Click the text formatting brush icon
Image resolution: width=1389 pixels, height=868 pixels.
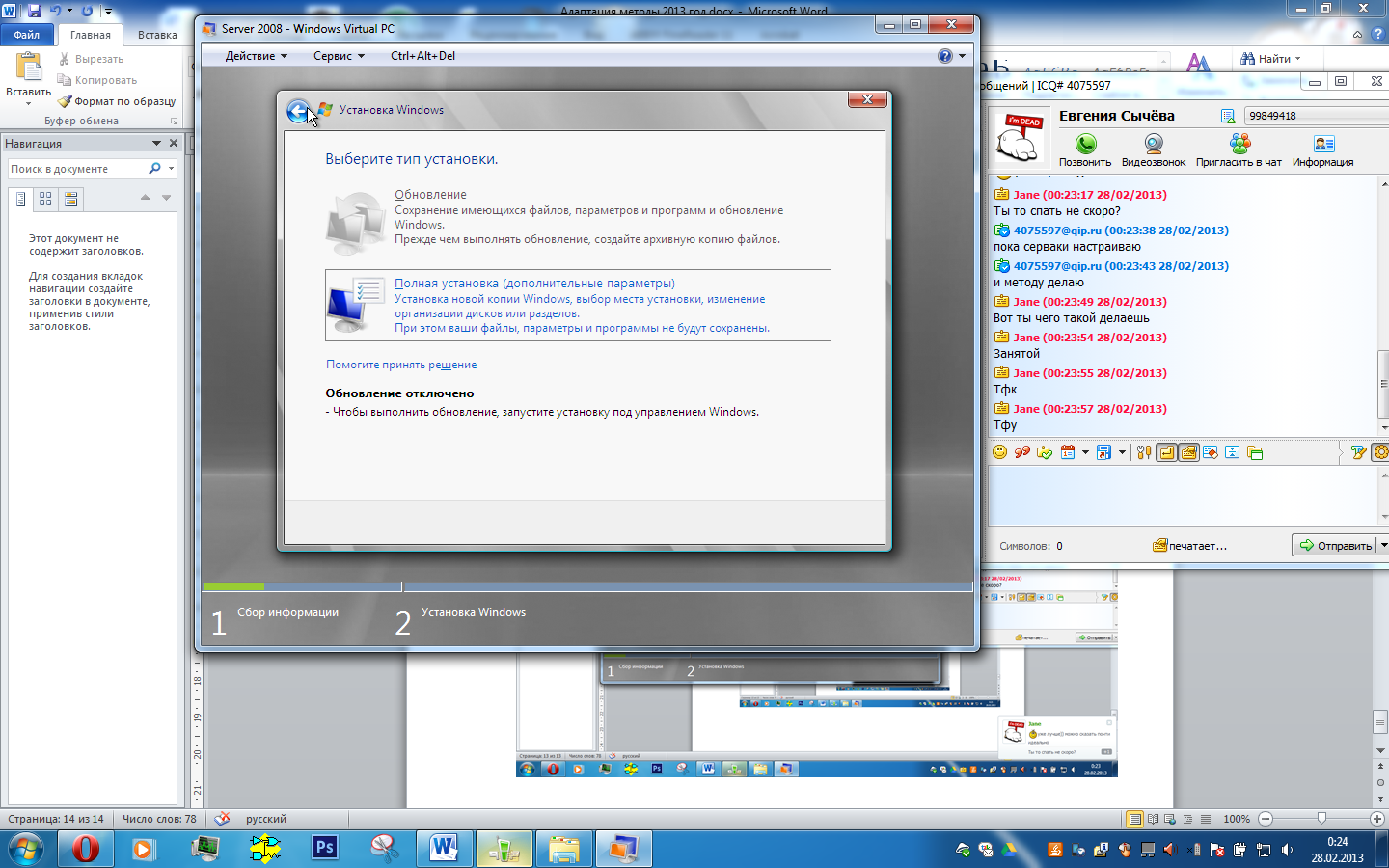(x=1359, y=452)
